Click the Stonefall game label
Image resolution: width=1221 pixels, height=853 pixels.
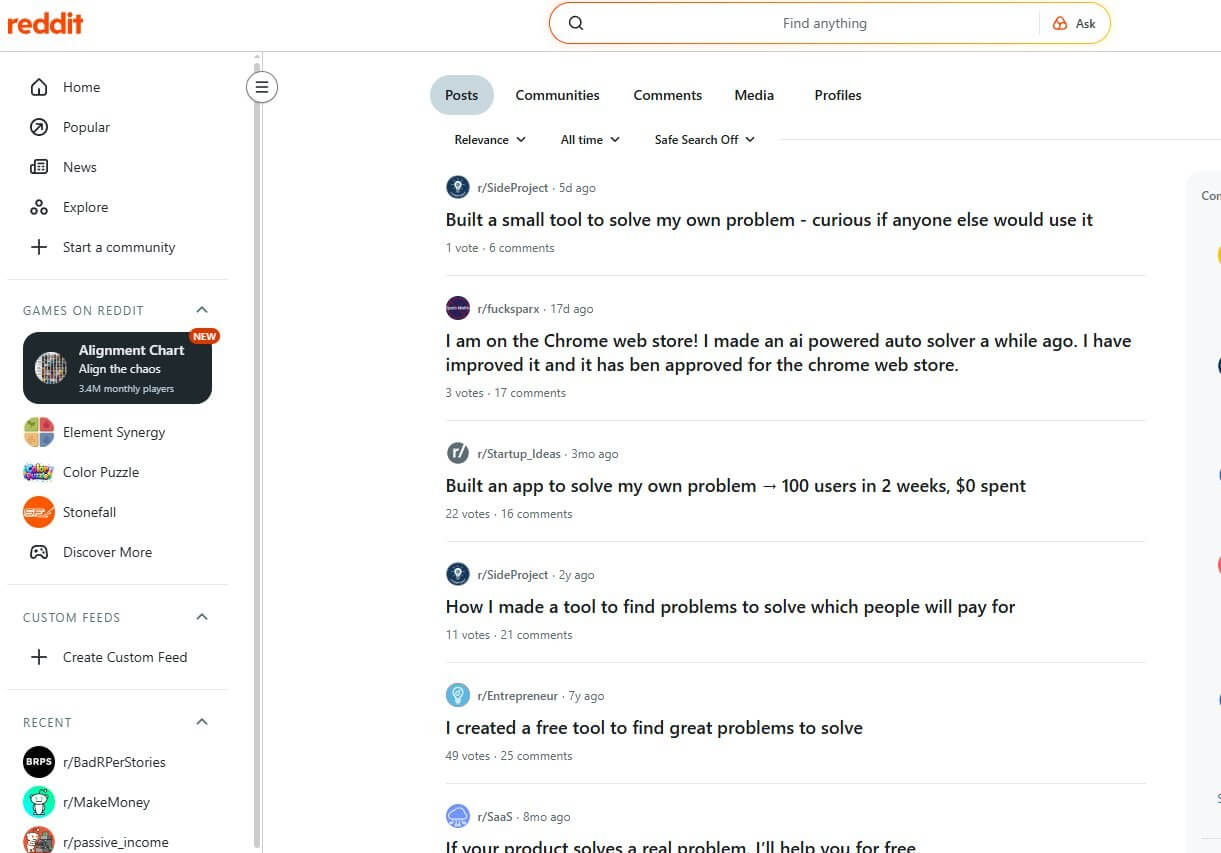(x=90, y=512)
